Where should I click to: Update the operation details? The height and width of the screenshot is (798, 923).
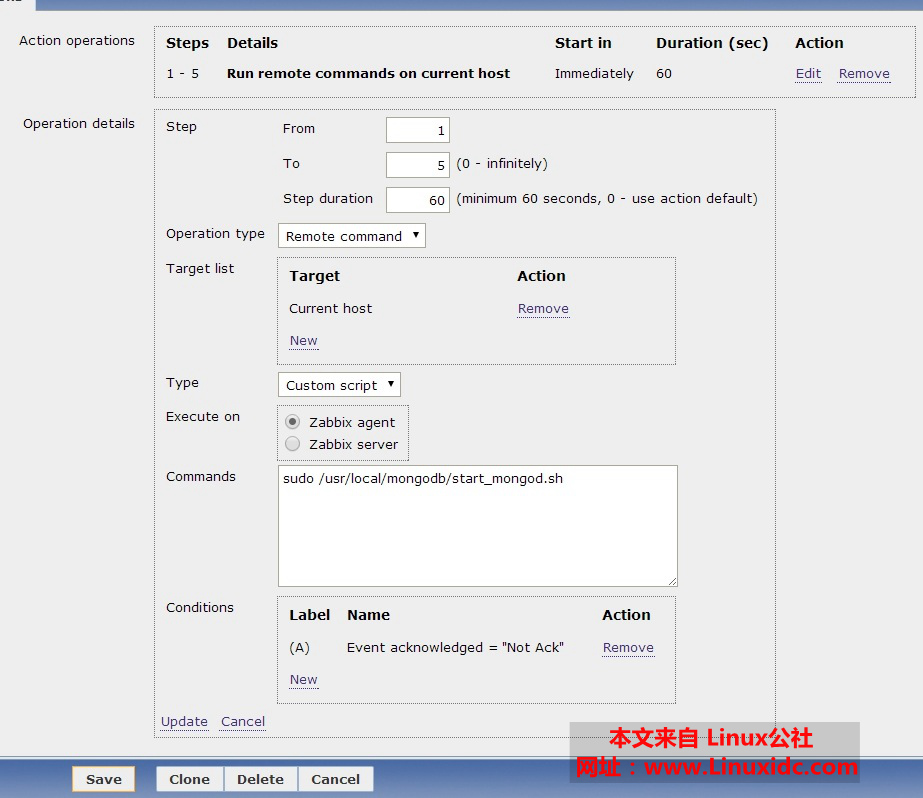[x=183, y=721]
